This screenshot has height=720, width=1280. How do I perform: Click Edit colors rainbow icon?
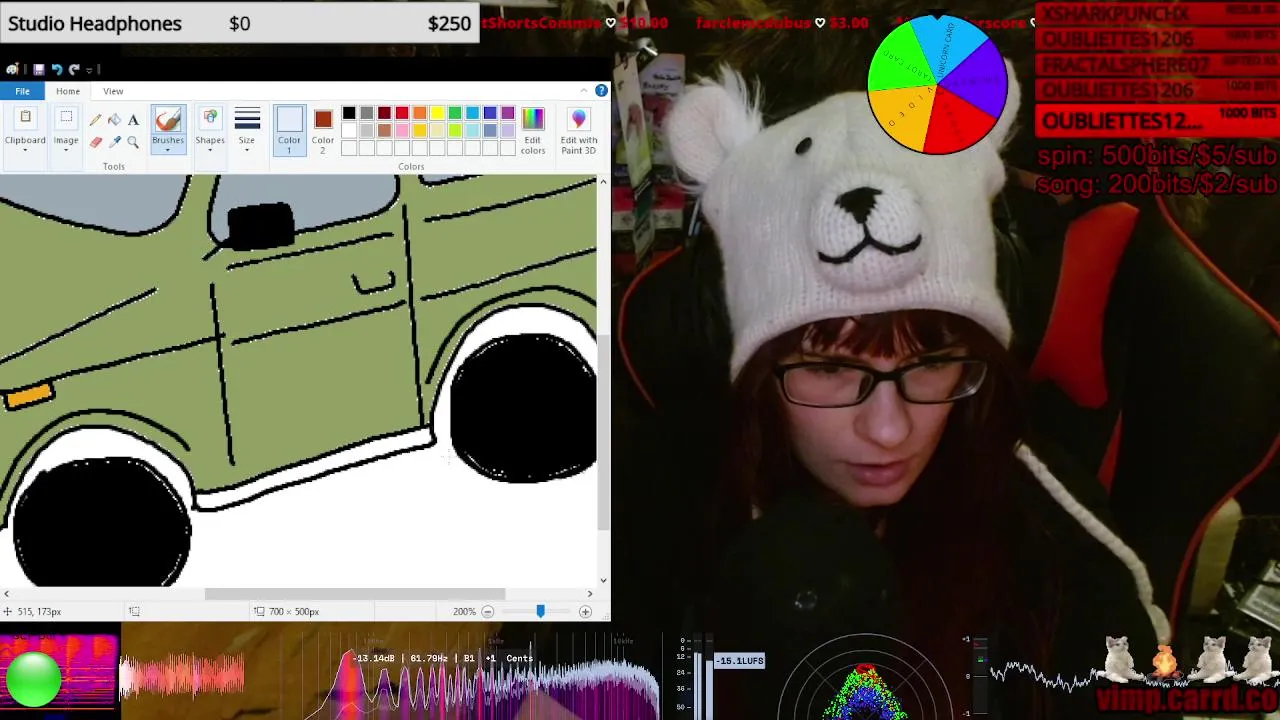[x=532, y=119]
